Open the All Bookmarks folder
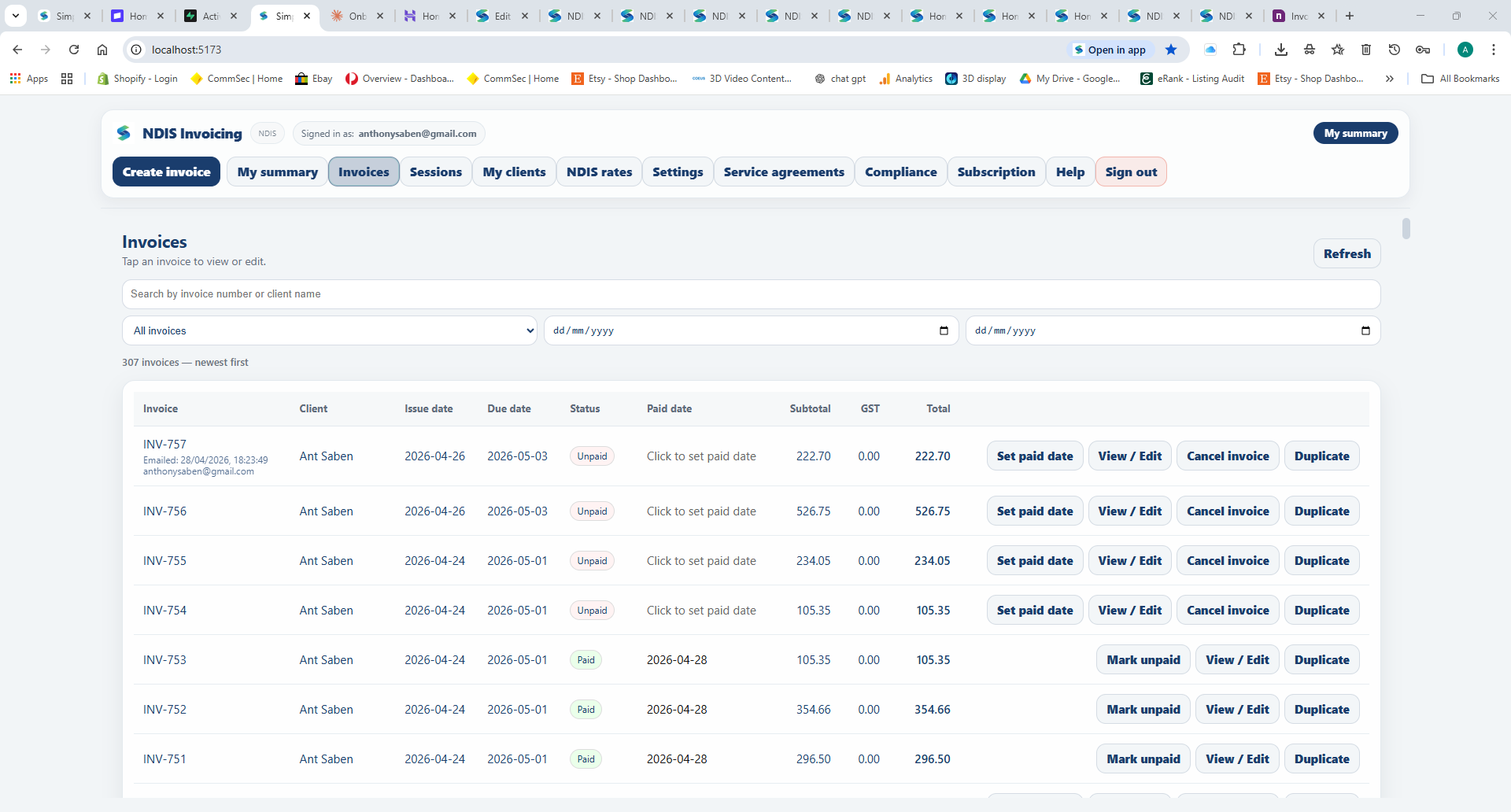The height and width of the screenshot is (812, 1511). pos(1461,79)
